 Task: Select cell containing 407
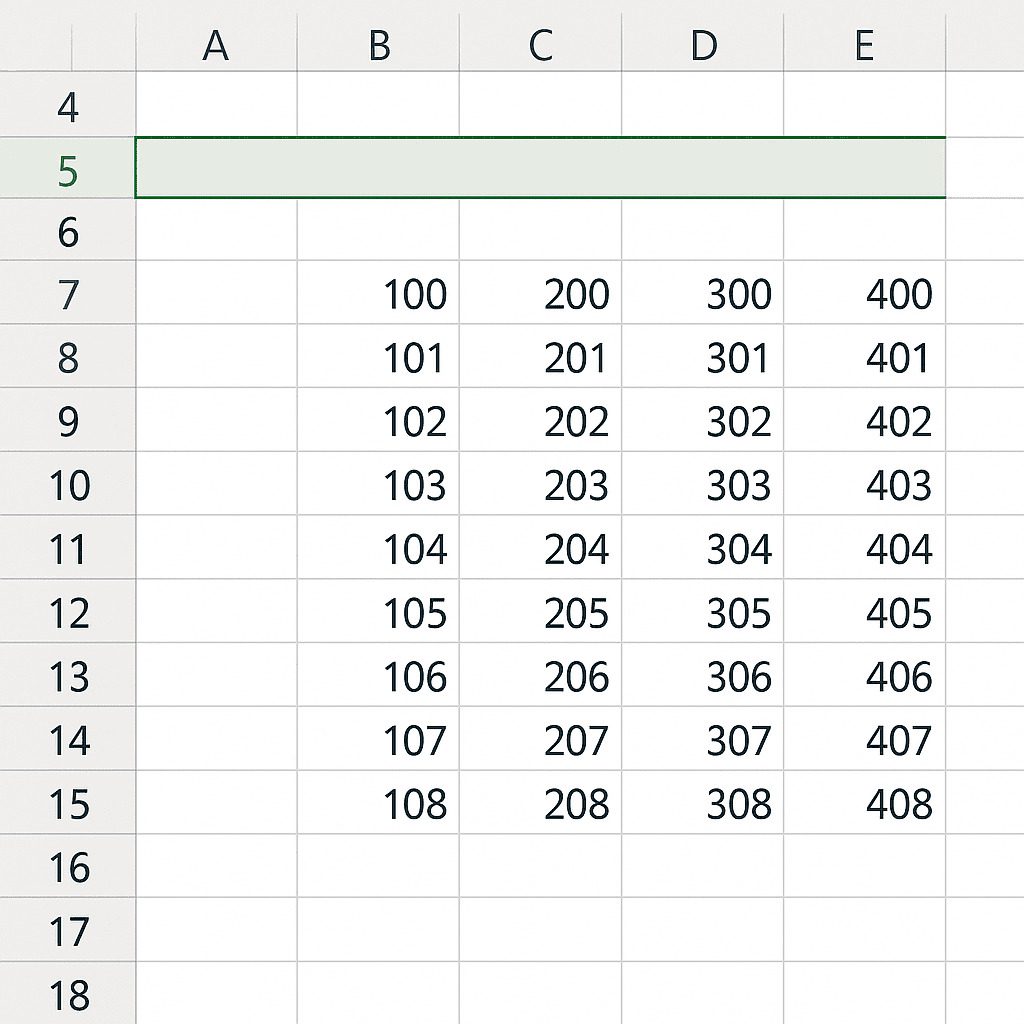tap(865, 740)
